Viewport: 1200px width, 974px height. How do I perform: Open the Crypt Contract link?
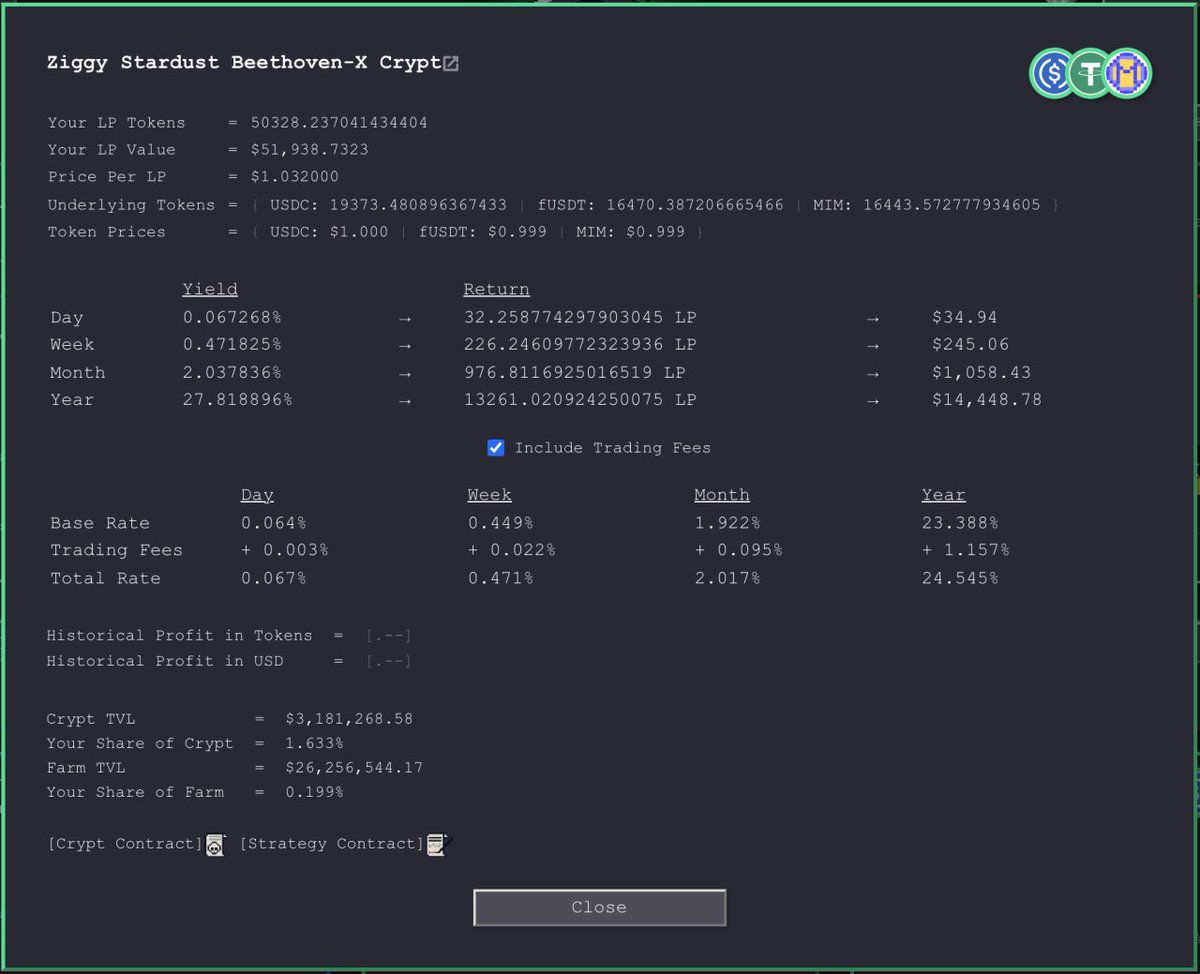pyautogui.click(x=124, y=843)
